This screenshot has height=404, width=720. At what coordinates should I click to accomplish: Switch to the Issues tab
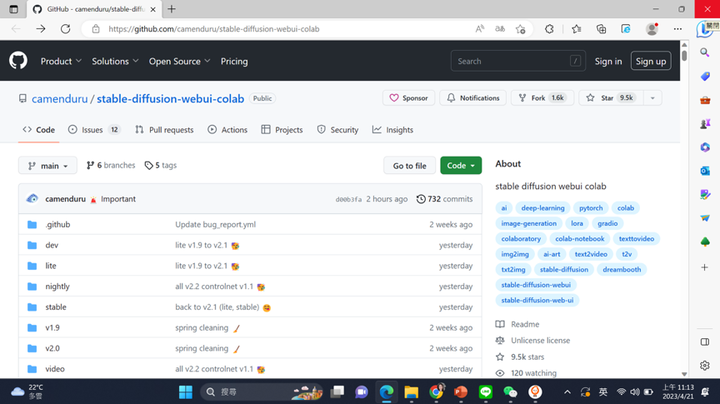click(94, 130)
